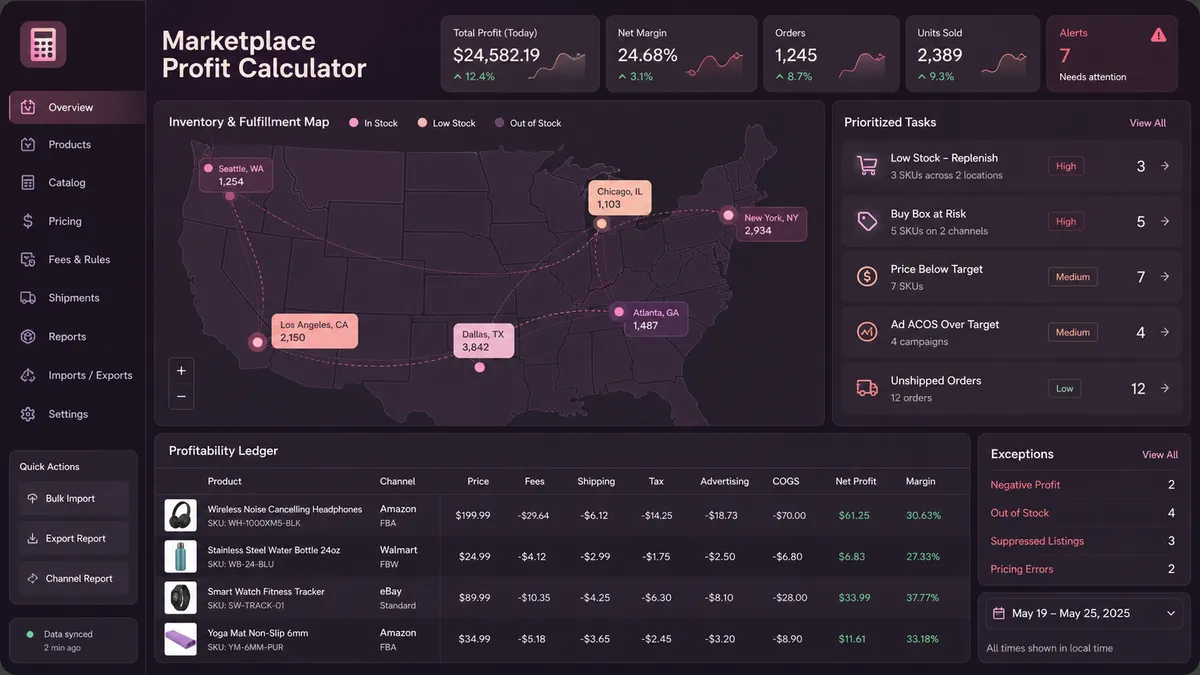
Task: Click the smart watch product thumbnail
Action: click(x=180, y=598)
